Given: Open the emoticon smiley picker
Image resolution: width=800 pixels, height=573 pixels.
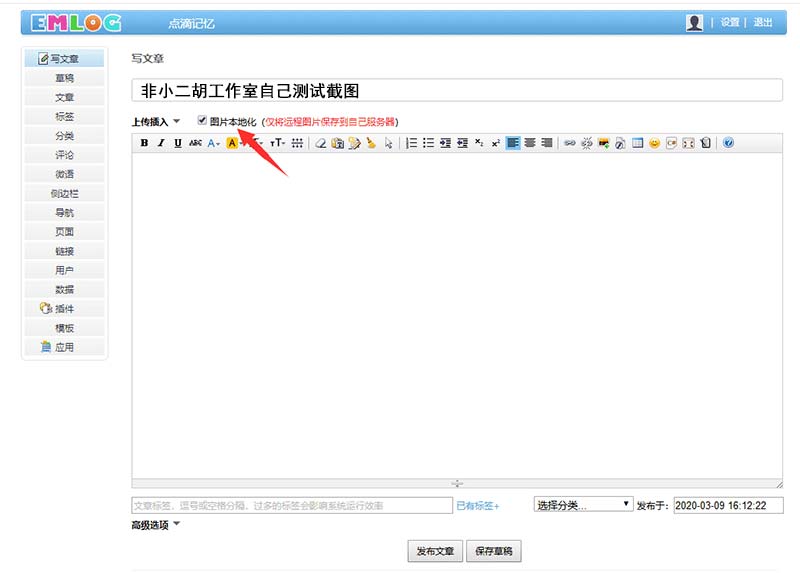Looking at the screenshot, I should click(x=654, y=143).
